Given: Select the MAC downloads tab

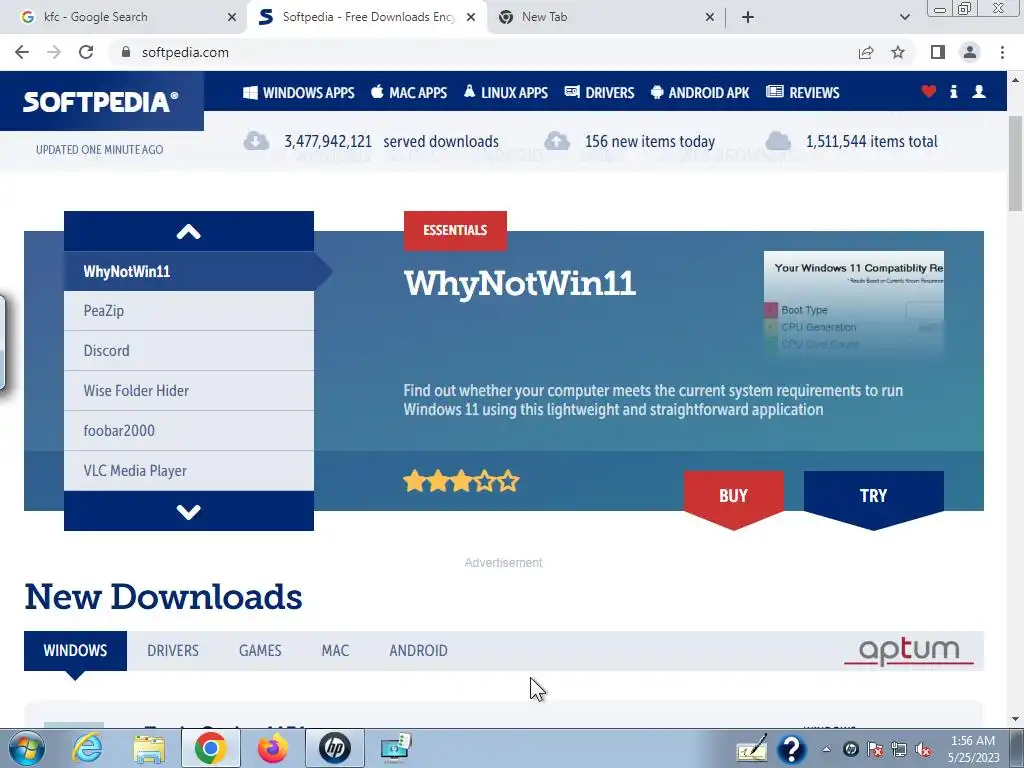Looking at the screenshot, I should [x=335, y=651].
